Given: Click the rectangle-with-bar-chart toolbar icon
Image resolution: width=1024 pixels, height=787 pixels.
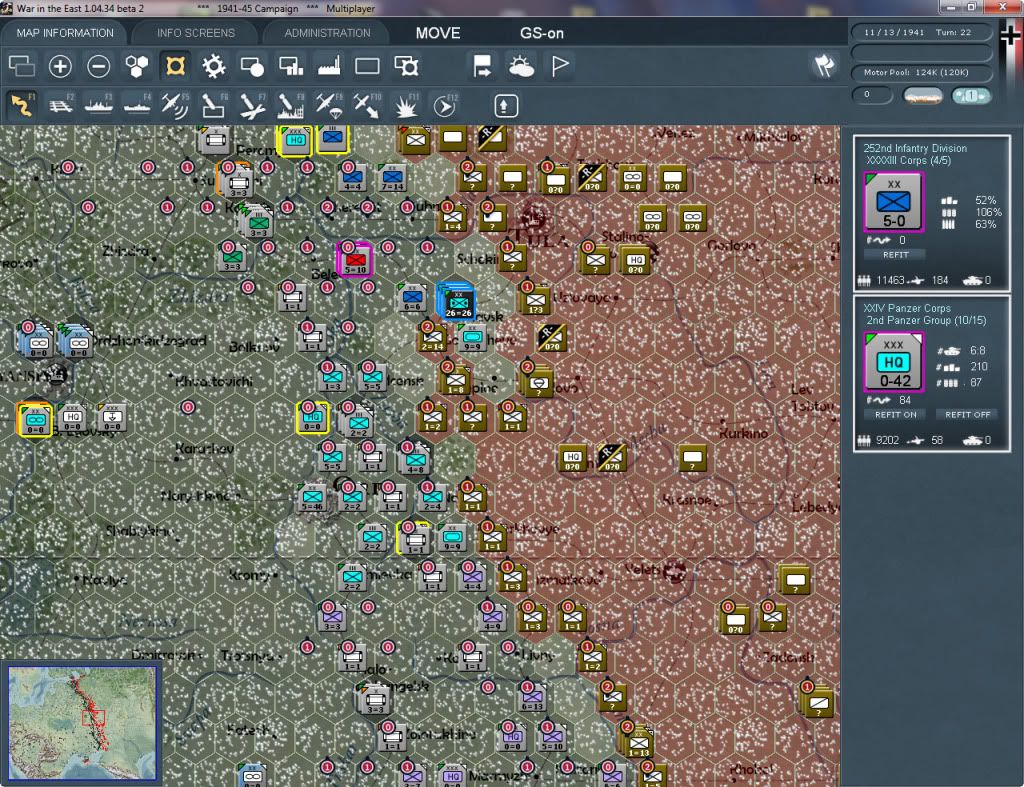Looking at the screenshot, I should click(291, 66).
